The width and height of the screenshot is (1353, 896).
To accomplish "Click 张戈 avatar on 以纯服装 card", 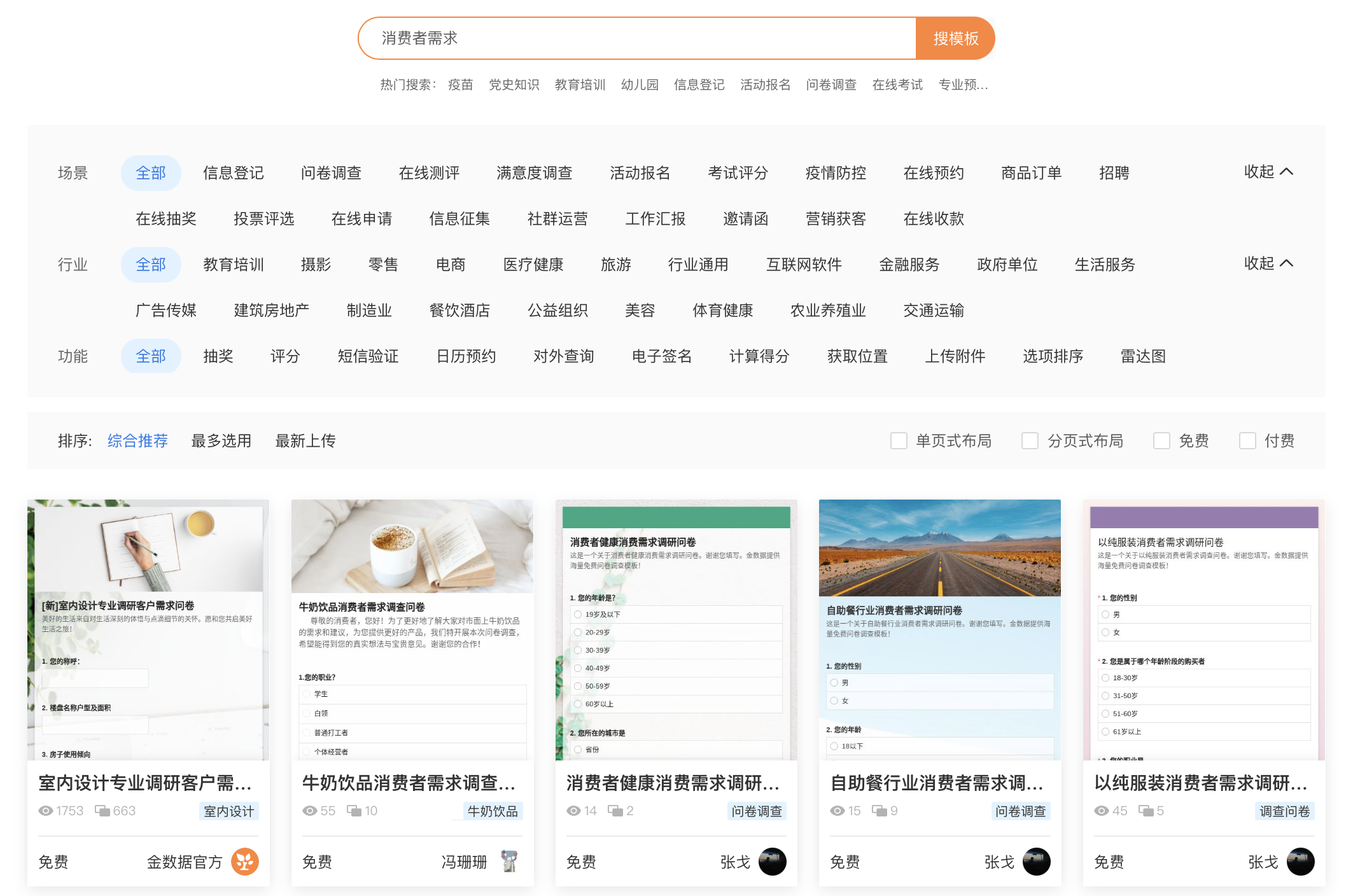I will 1301,862.
